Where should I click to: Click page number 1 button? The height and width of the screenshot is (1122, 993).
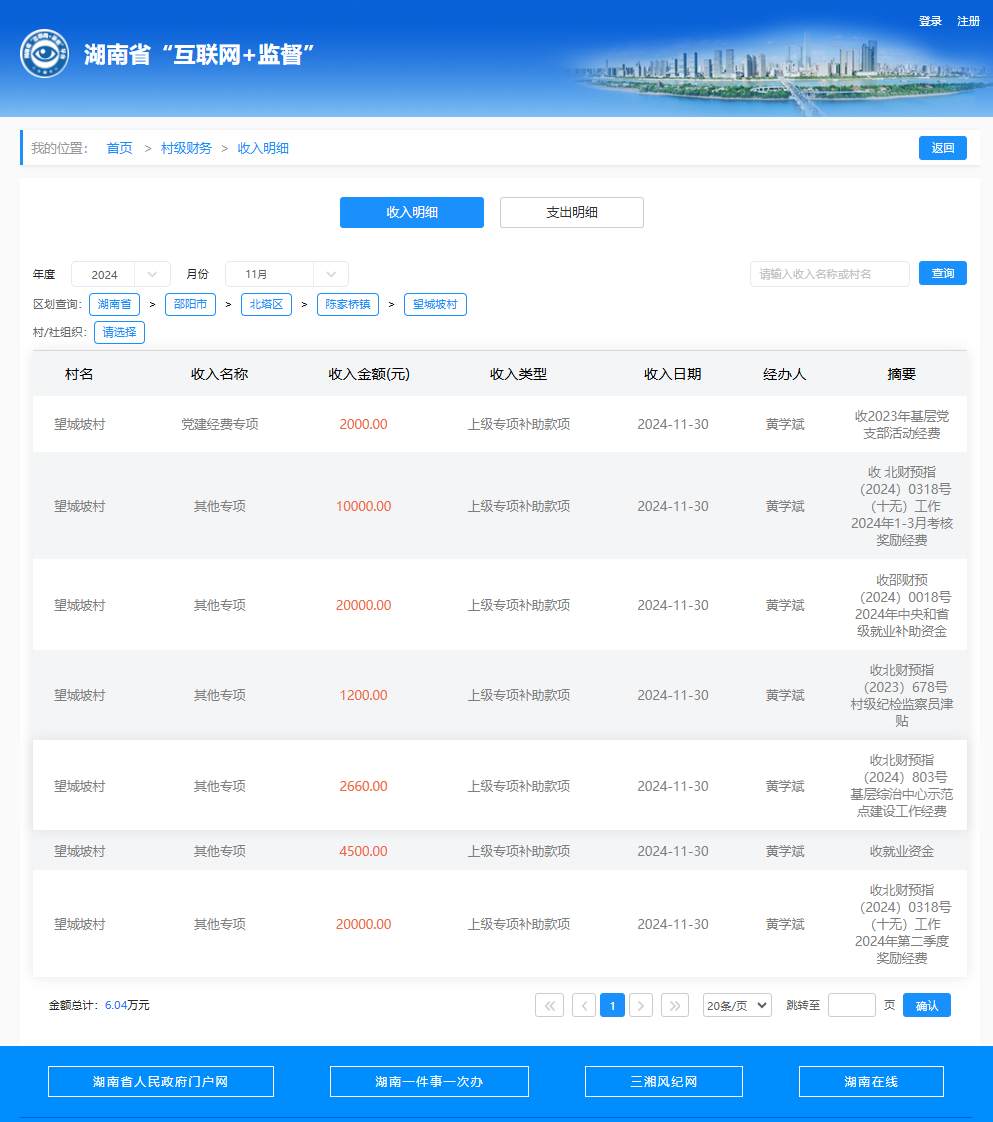pos(612,1005)
